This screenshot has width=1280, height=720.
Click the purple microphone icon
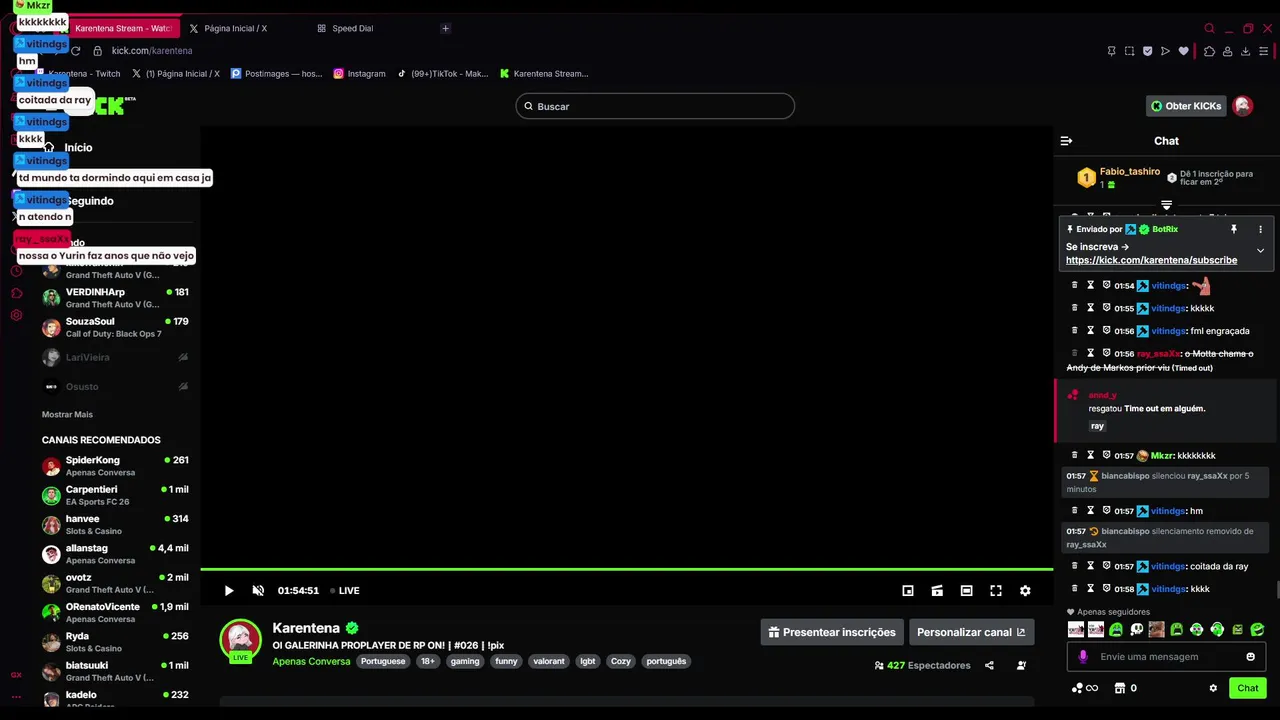click(x=1082, y=657)
